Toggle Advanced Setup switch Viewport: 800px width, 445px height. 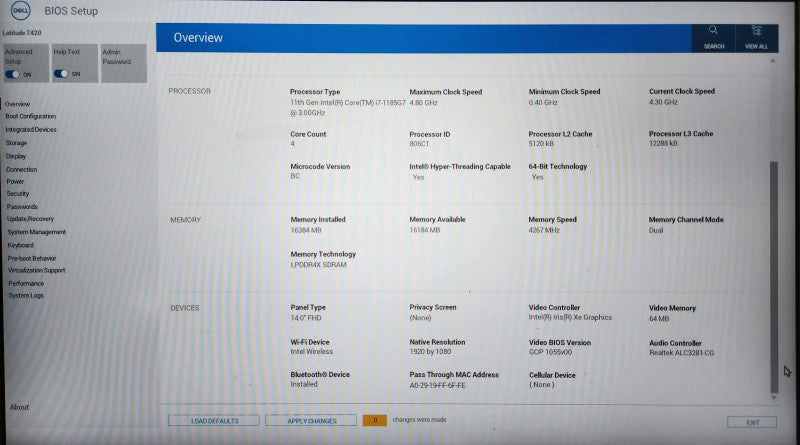pos(12,75)
